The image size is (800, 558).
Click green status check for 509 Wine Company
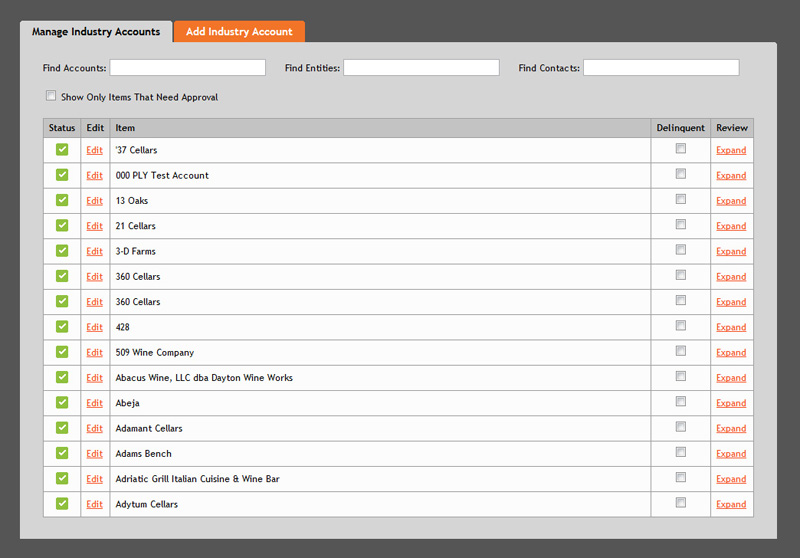point(62,351)
